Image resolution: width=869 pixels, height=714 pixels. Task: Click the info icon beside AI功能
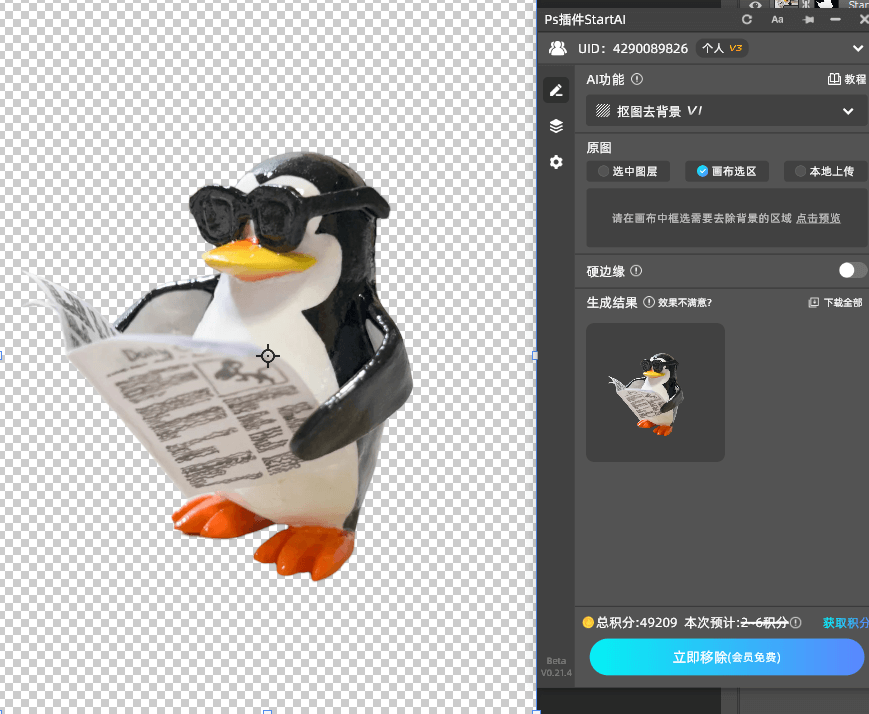(637, 80)
